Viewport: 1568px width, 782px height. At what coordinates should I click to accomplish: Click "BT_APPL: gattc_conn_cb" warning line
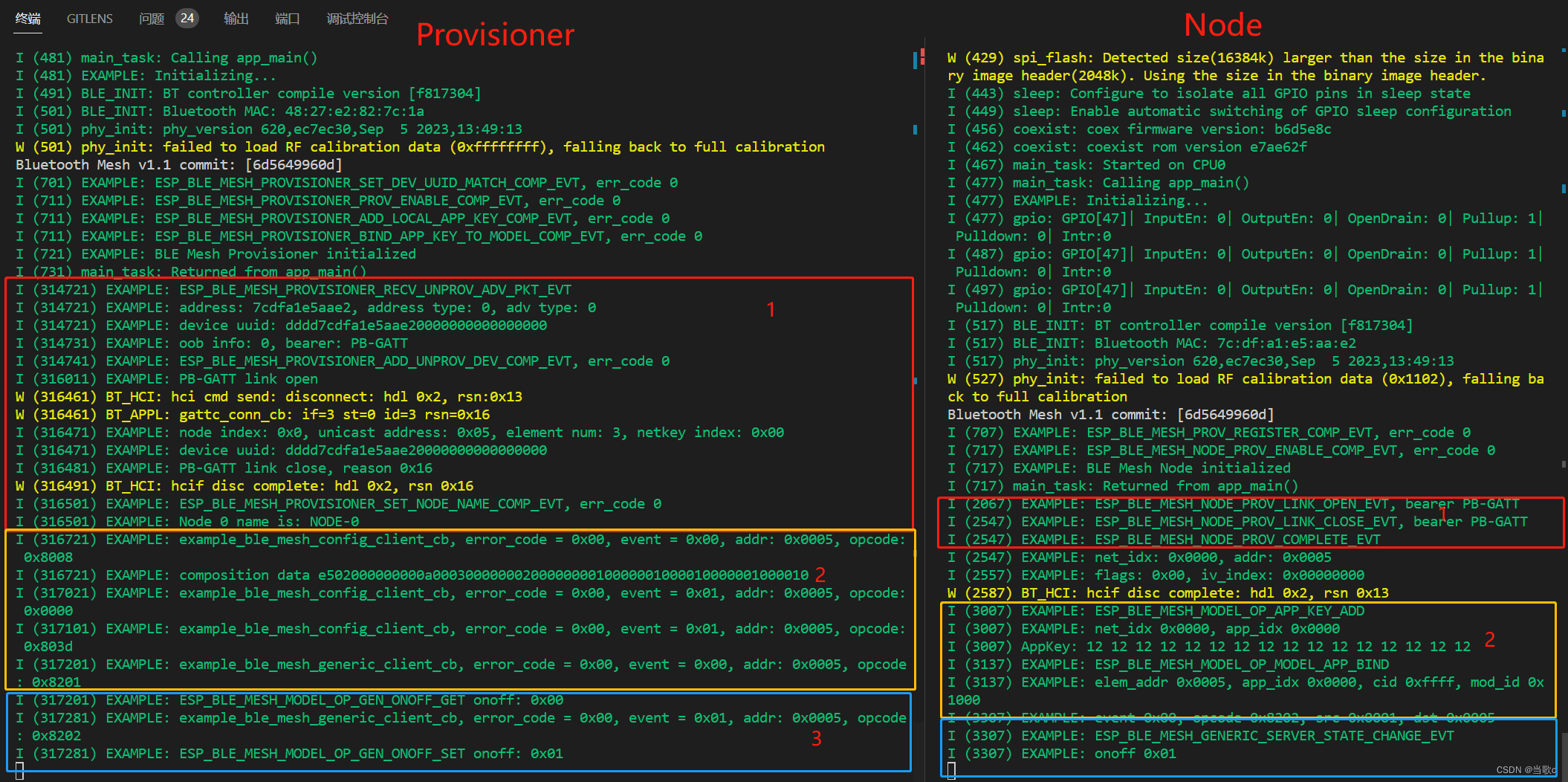coord(253,415)
